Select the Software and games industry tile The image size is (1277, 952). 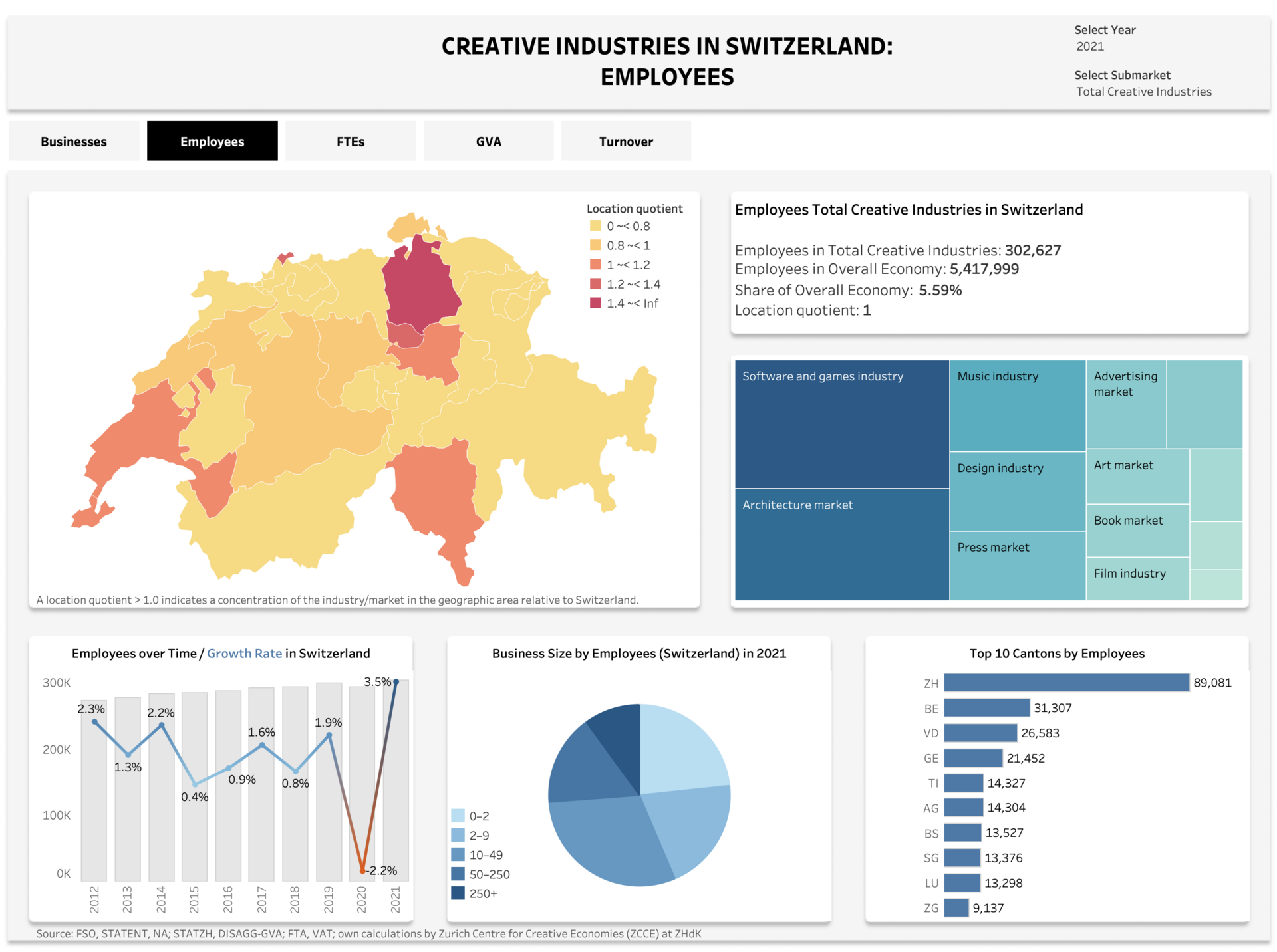coord(841,425)
